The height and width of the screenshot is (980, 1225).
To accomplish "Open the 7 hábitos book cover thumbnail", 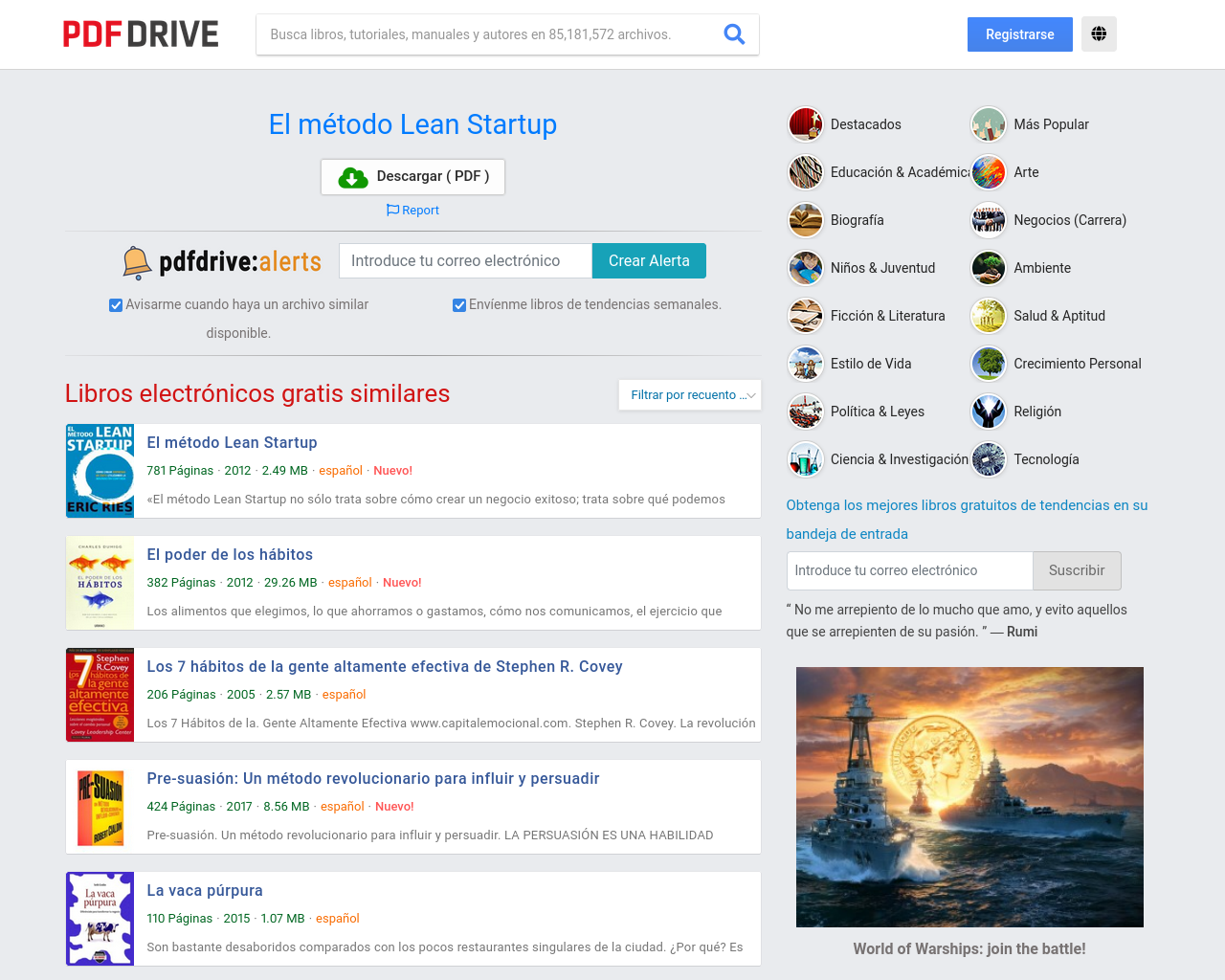I will coord(100,695).
